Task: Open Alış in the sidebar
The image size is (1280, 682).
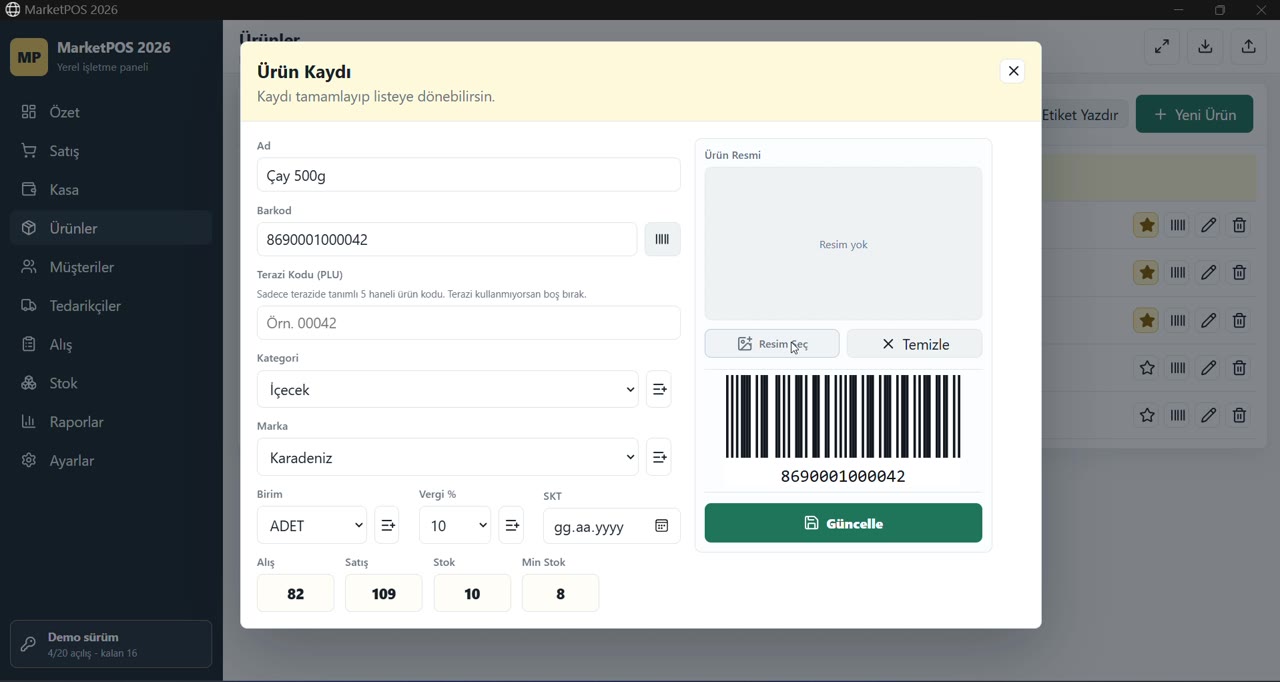Action: click(111, 344)
